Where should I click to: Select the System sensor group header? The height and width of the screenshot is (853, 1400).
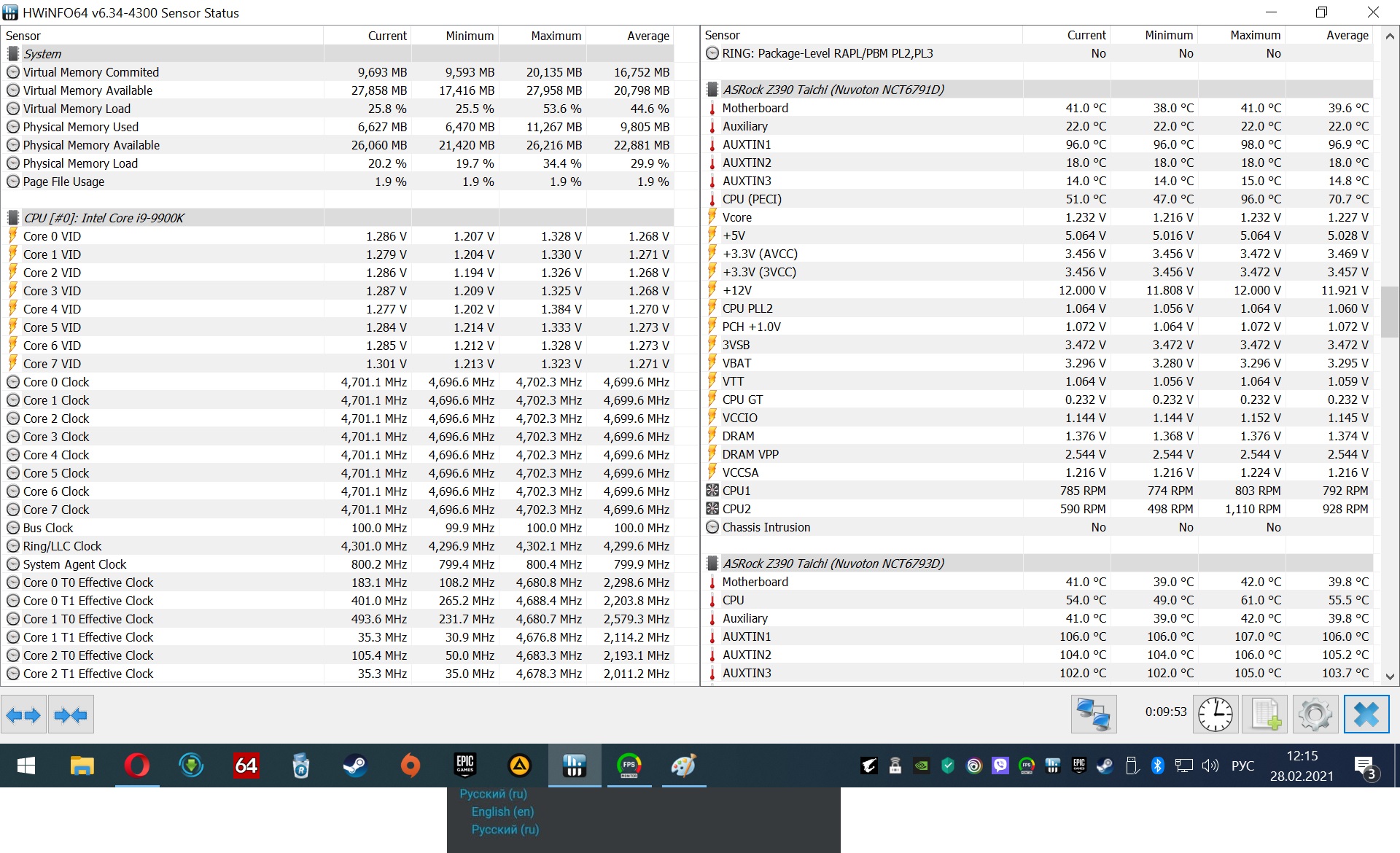click(42, 54)
